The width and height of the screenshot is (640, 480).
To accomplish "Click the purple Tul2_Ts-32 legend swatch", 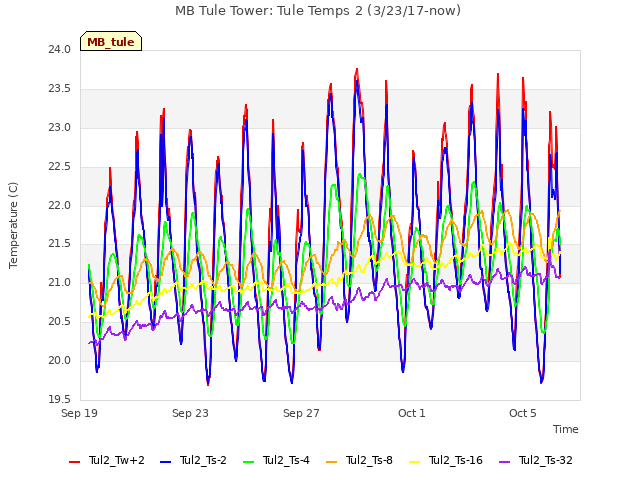I will click(505, 462).
